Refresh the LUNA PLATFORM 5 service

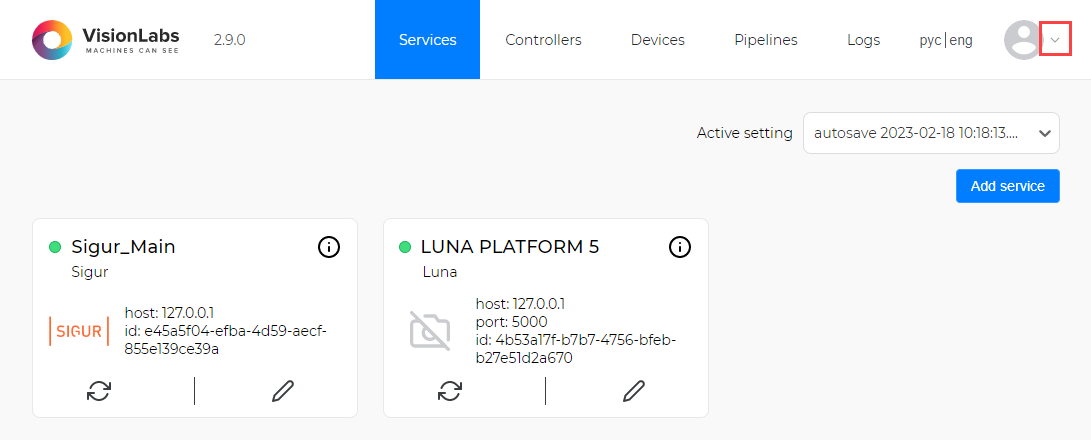coord(449,391)
